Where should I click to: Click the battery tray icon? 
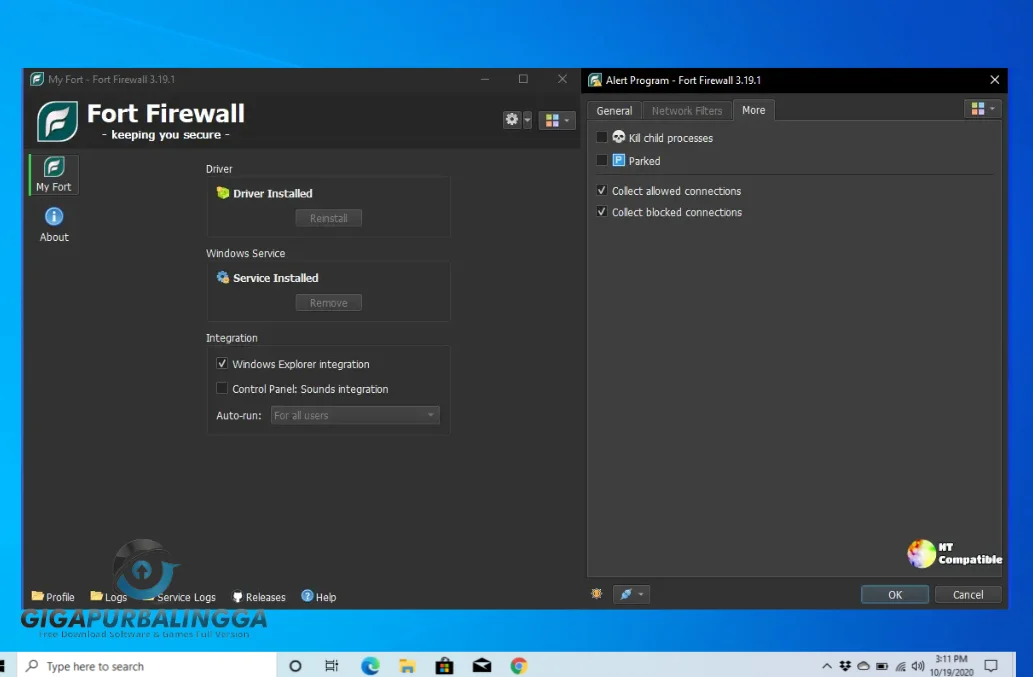click(x=882, y=666)
